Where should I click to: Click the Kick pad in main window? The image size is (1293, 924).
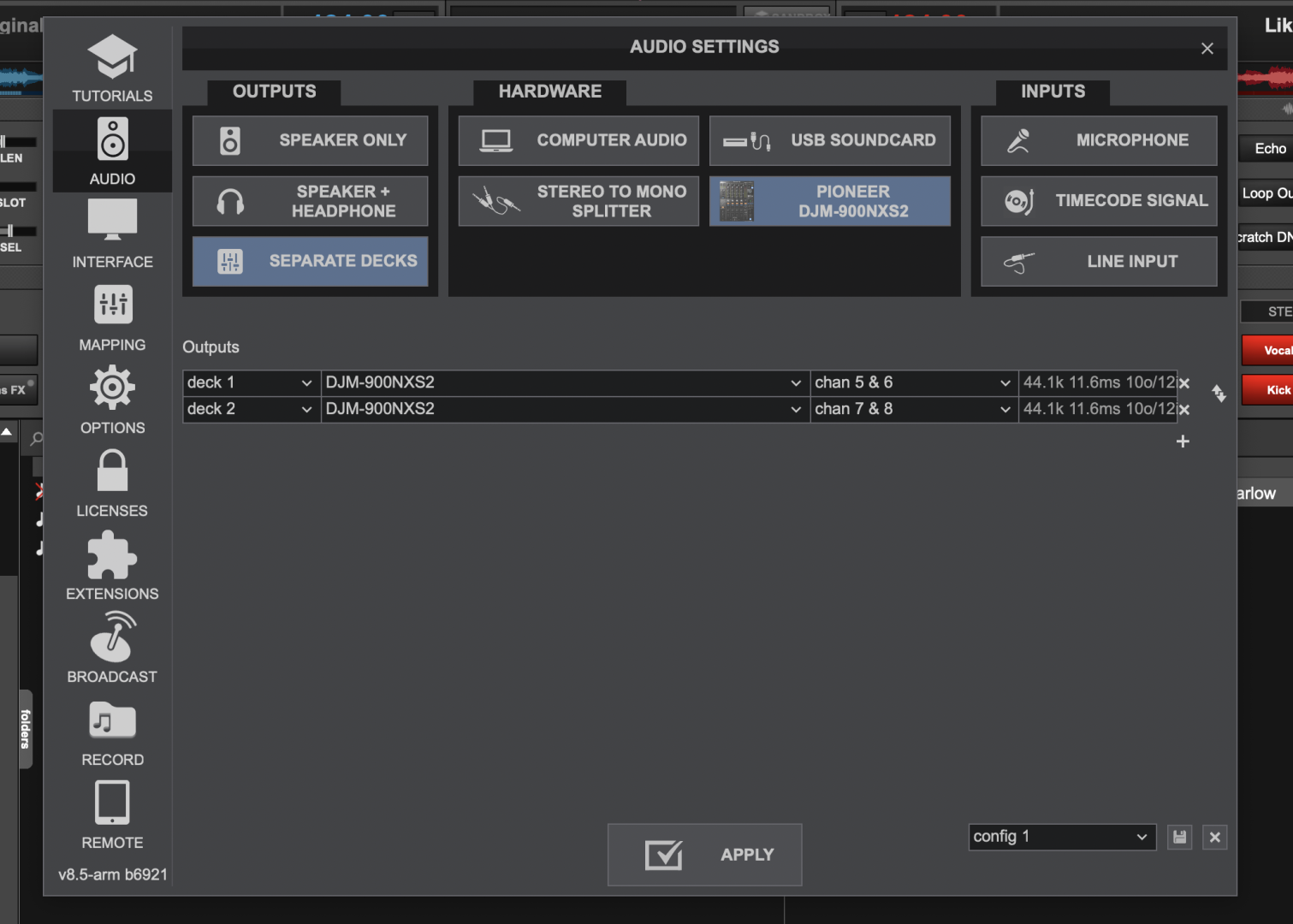tap(1268, 390)
